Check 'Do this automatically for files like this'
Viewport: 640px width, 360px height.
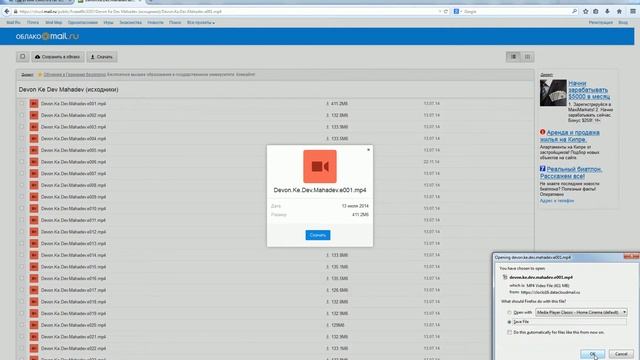(x=509, y=333)
